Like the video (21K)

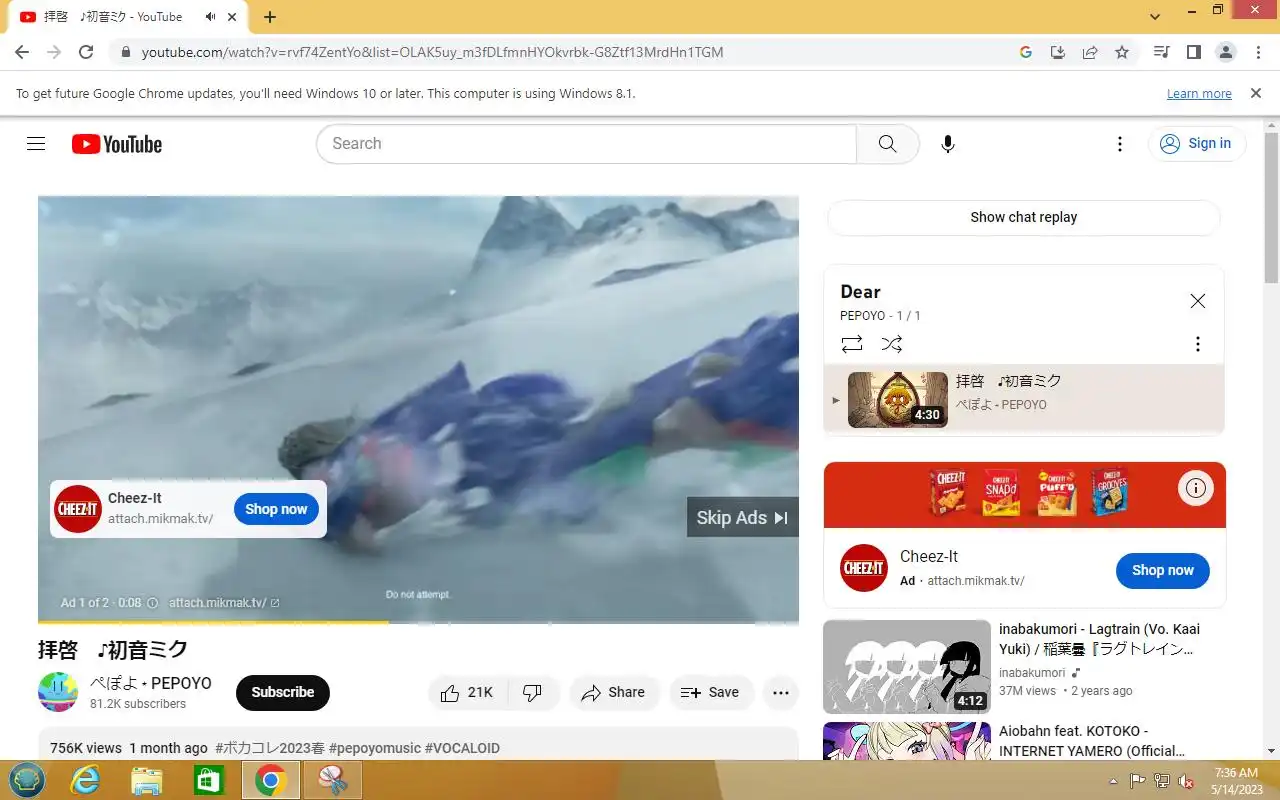pos(468,692)
